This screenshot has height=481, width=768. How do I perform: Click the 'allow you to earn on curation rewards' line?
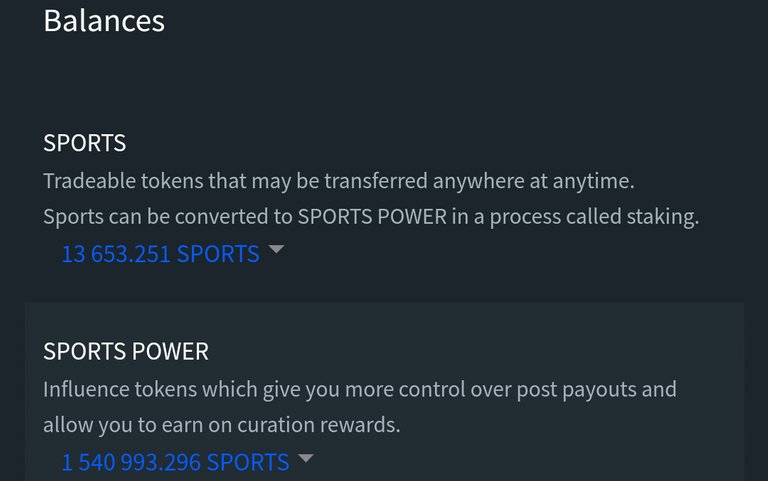[221, 425]
